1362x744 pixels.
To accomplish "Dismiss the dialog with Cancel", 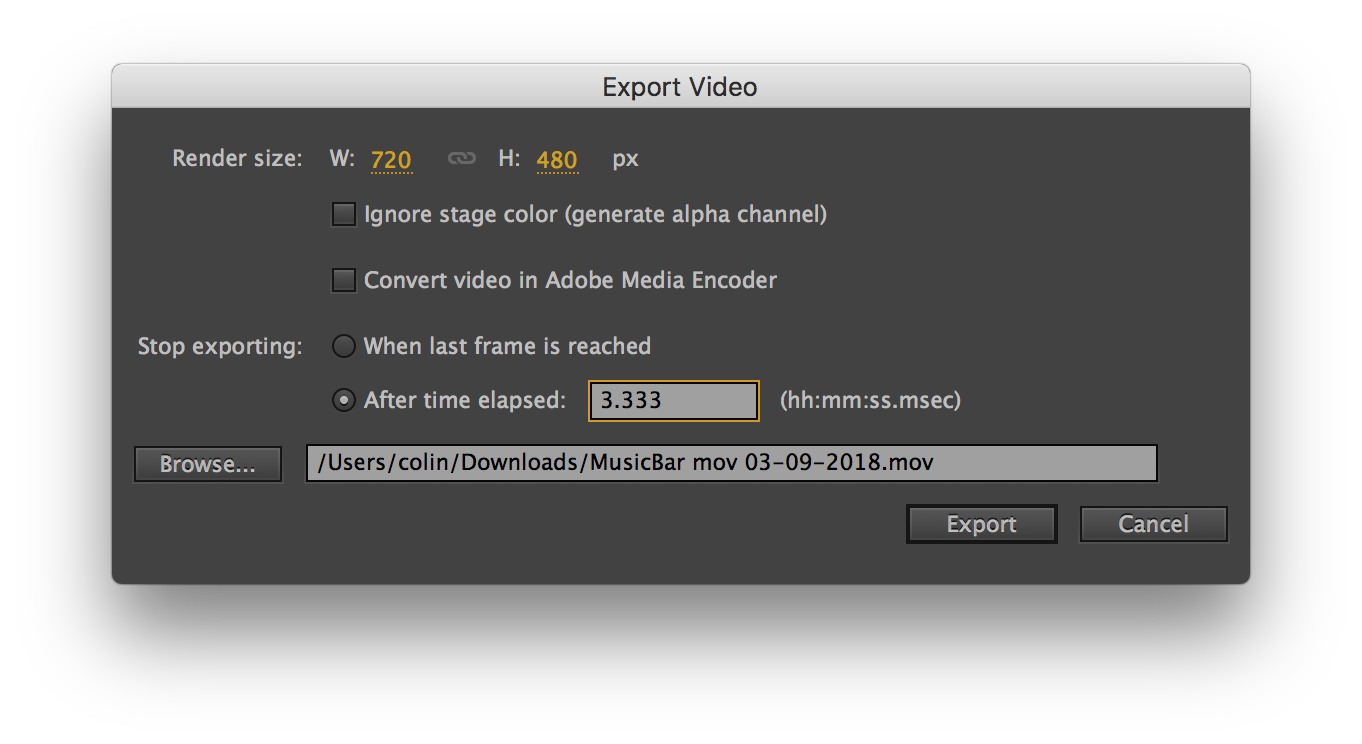I will pyautogui.click(x=1154, y=524).
